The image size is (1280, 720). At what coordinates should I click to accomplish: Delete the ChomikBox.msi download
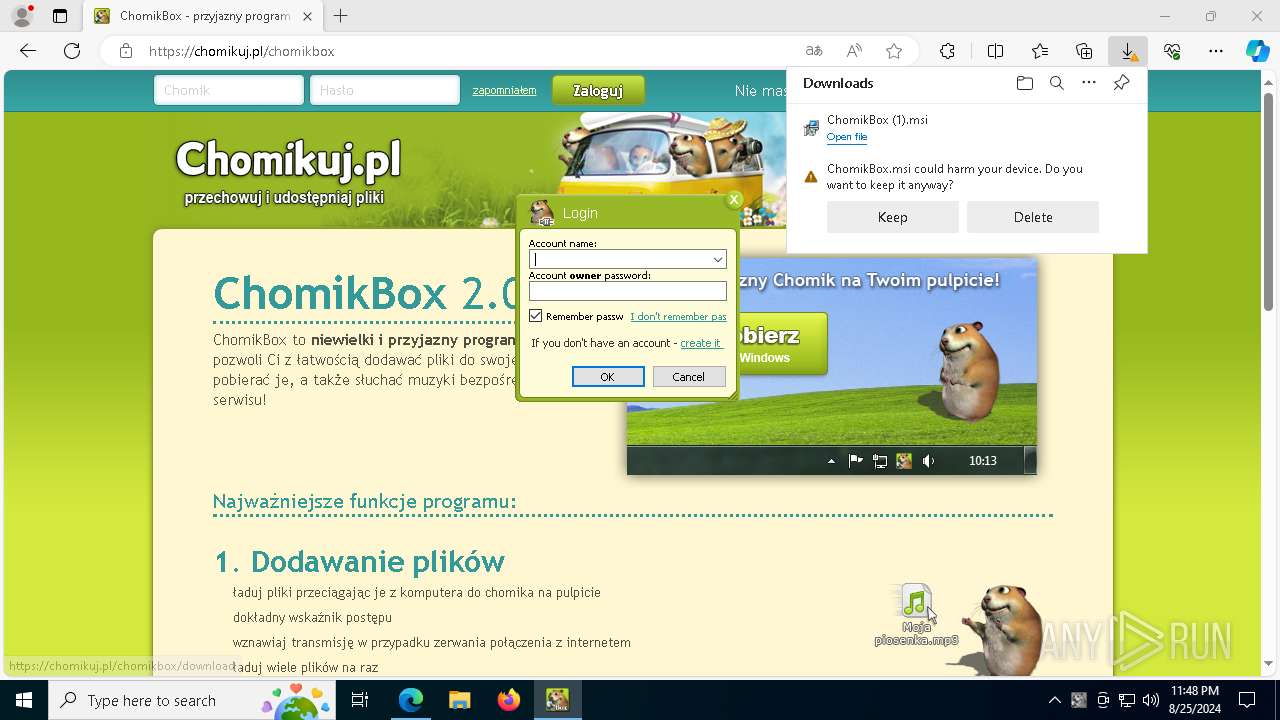tap(1033, 217)
